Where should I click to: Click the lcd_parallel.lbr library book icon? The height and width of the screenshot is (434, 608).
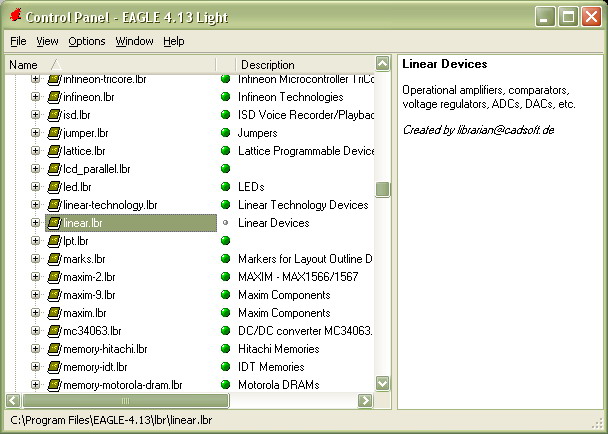(54, 169)
